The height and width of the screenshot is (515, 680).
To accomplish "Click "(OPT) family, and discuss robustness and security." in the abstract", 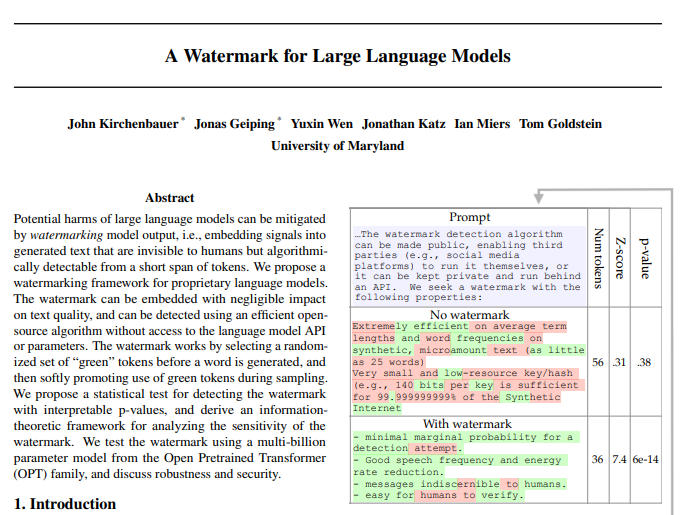I will [147, 474].
